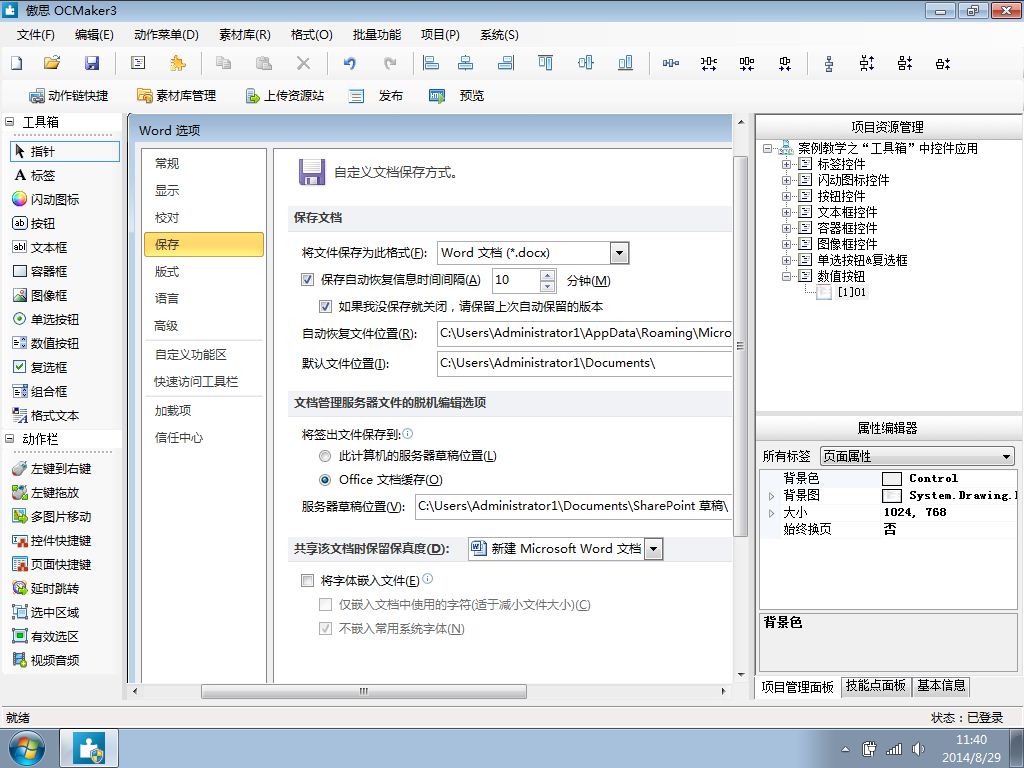Open the 动作菜单(D) menu

pos(166,35)
